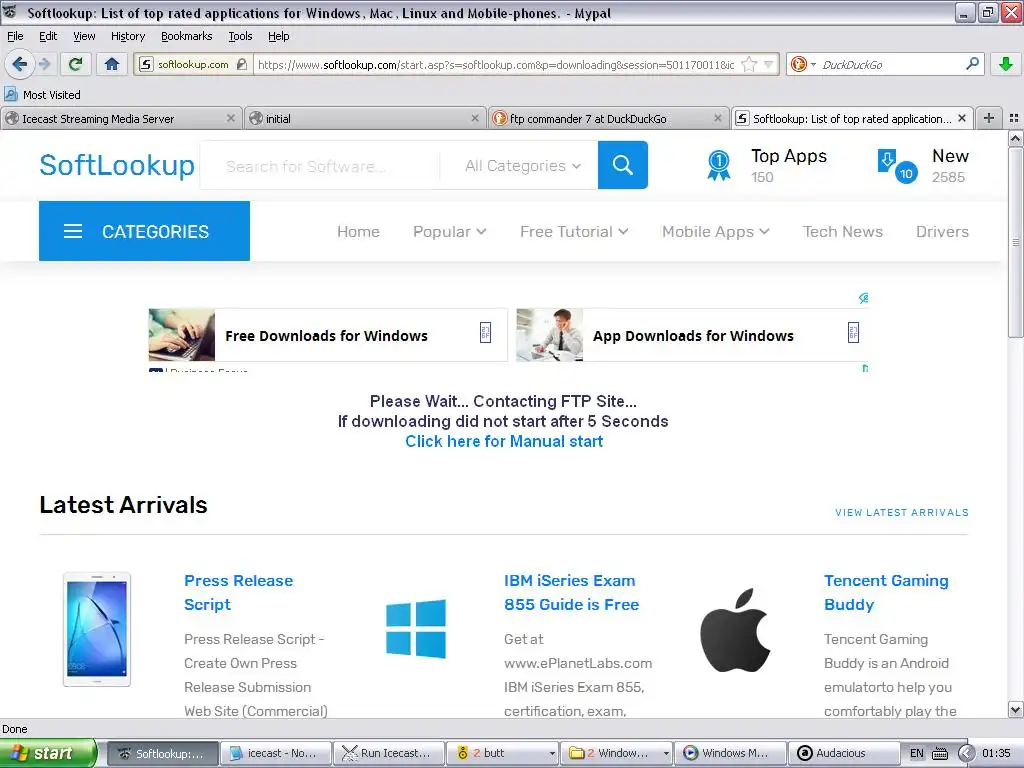This screenshot has height=768, width=1024.
Task: Switch to the ftp commander 7 at DuckDuckGo tab
Action: [609, 118]
